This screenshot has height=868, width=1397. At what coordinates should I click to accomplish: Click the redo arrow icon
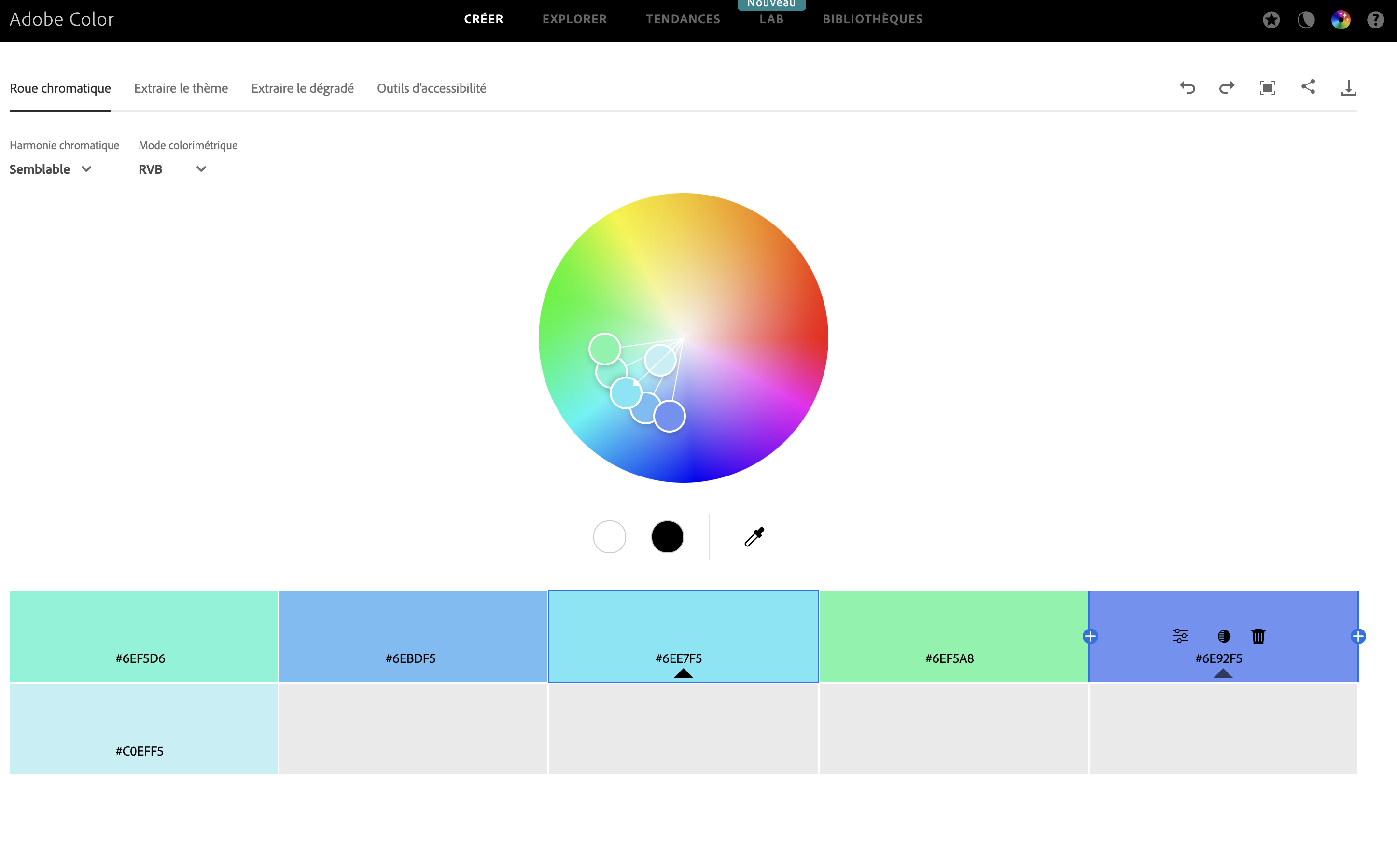click(1227, 88)
